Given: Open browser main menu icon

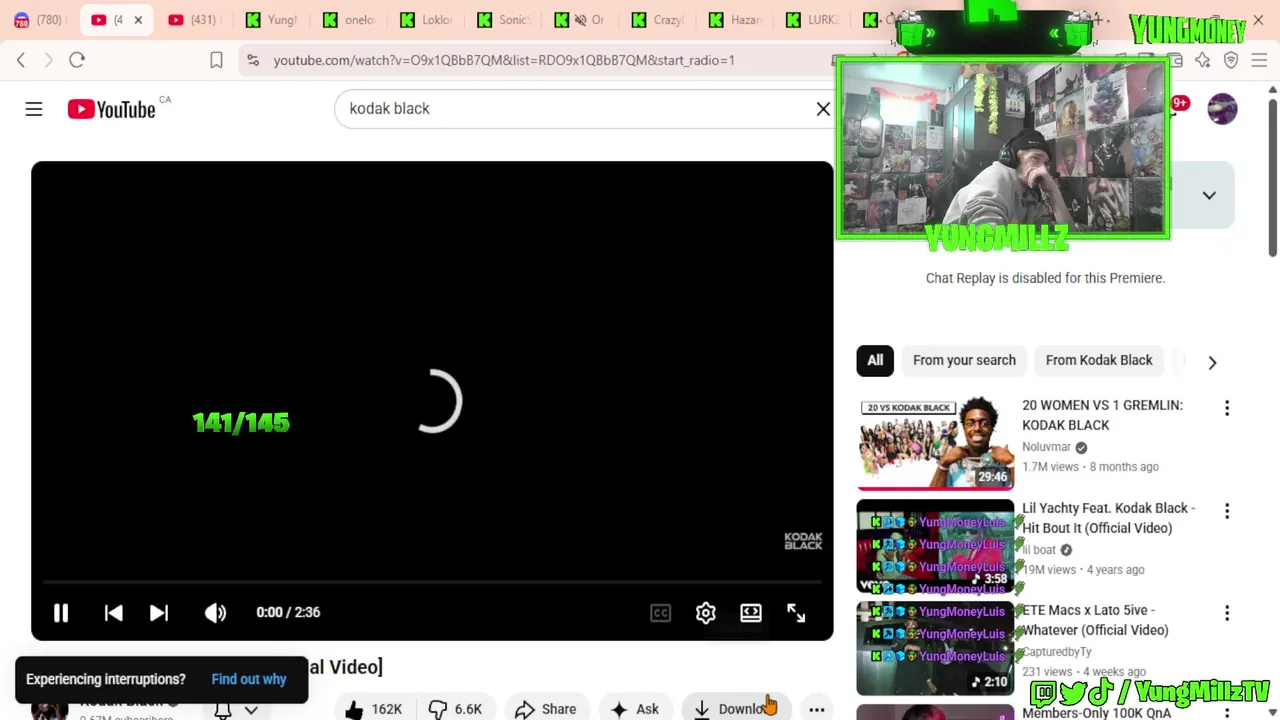Looking at the screenshot, I should (1259, 60).
